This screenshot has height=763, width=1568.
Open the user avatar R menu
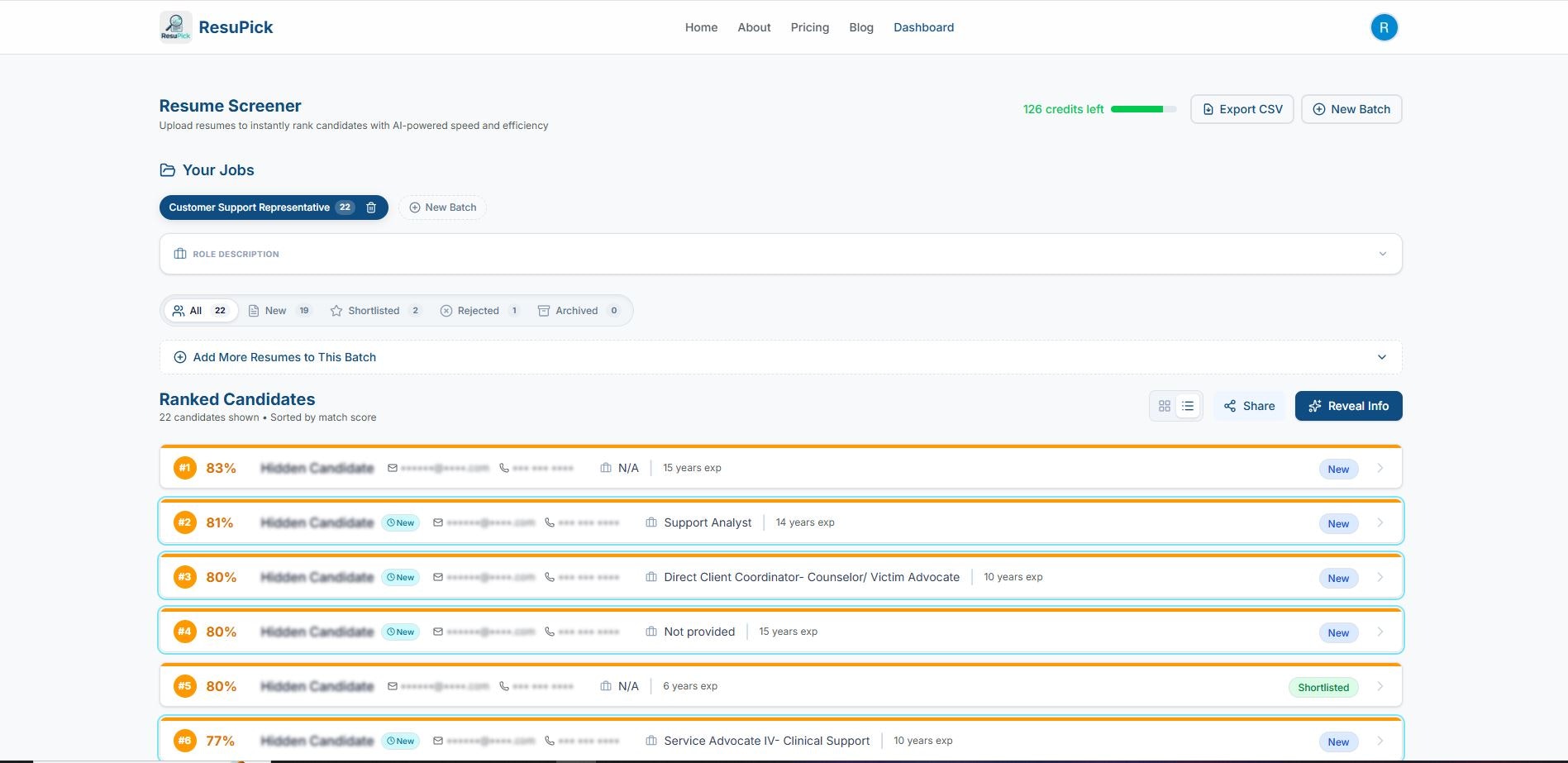(x=1384, y=27)
